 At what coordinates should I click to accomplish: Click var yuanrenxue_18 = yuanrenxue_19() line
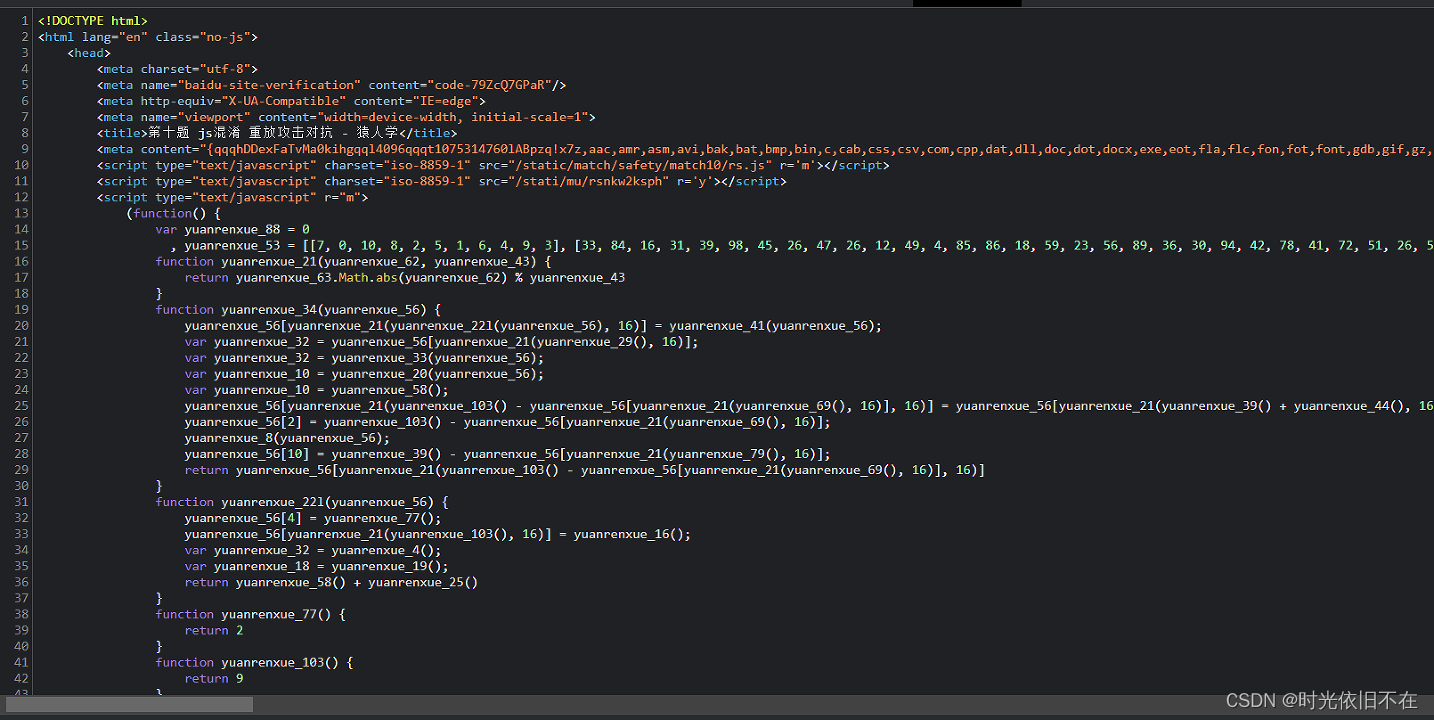pos(316,565)
